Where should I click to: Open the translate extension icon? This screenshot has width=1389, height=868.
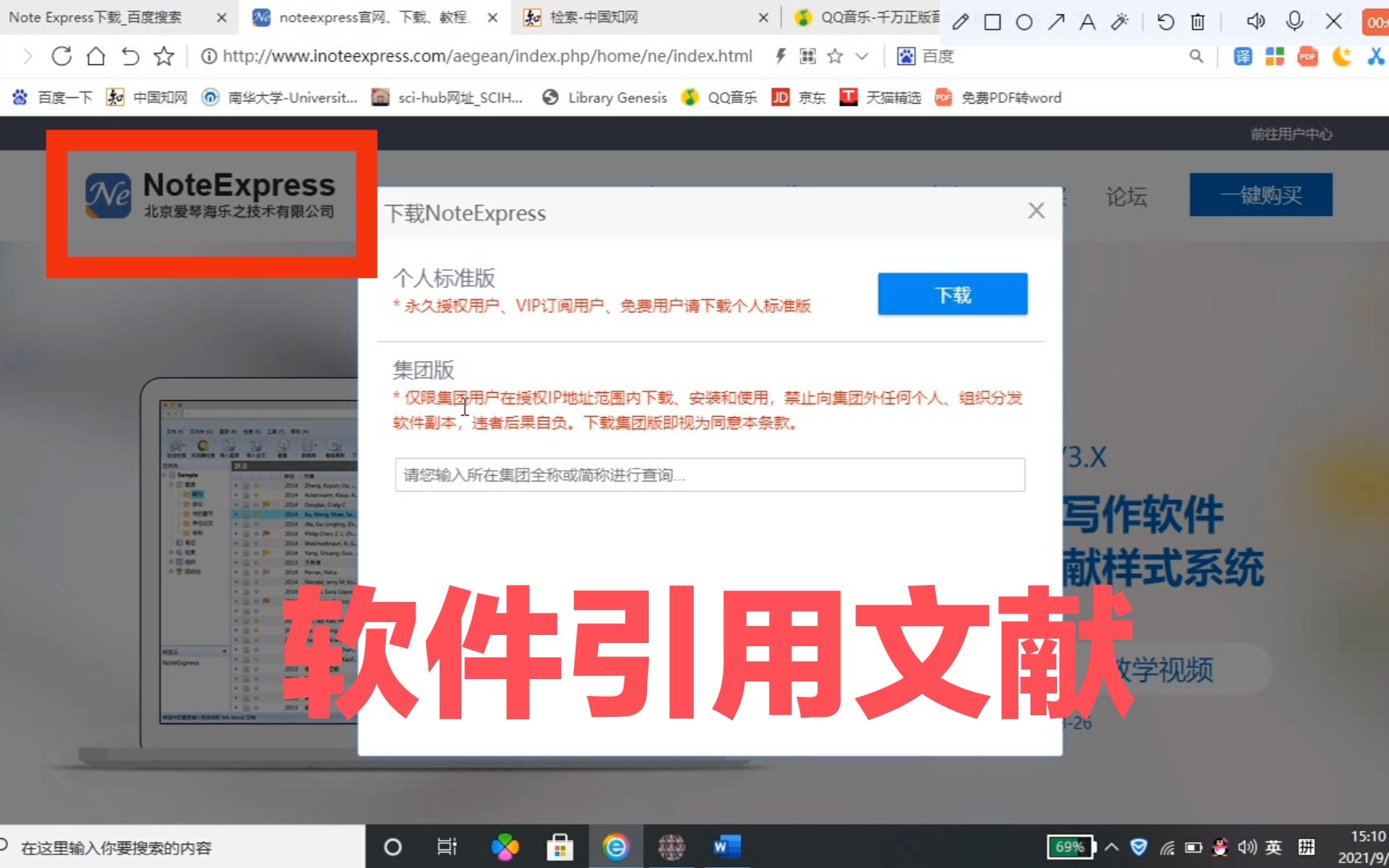click(1243, 56)
